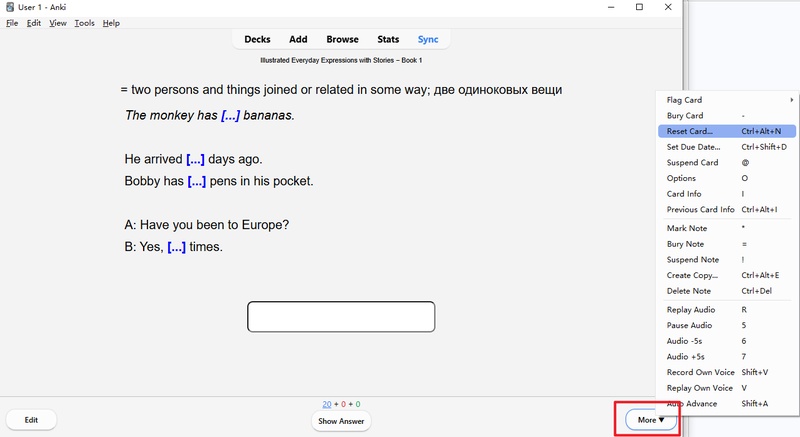Open the Help menu
The image size is (800, 437).
(111, 23)
